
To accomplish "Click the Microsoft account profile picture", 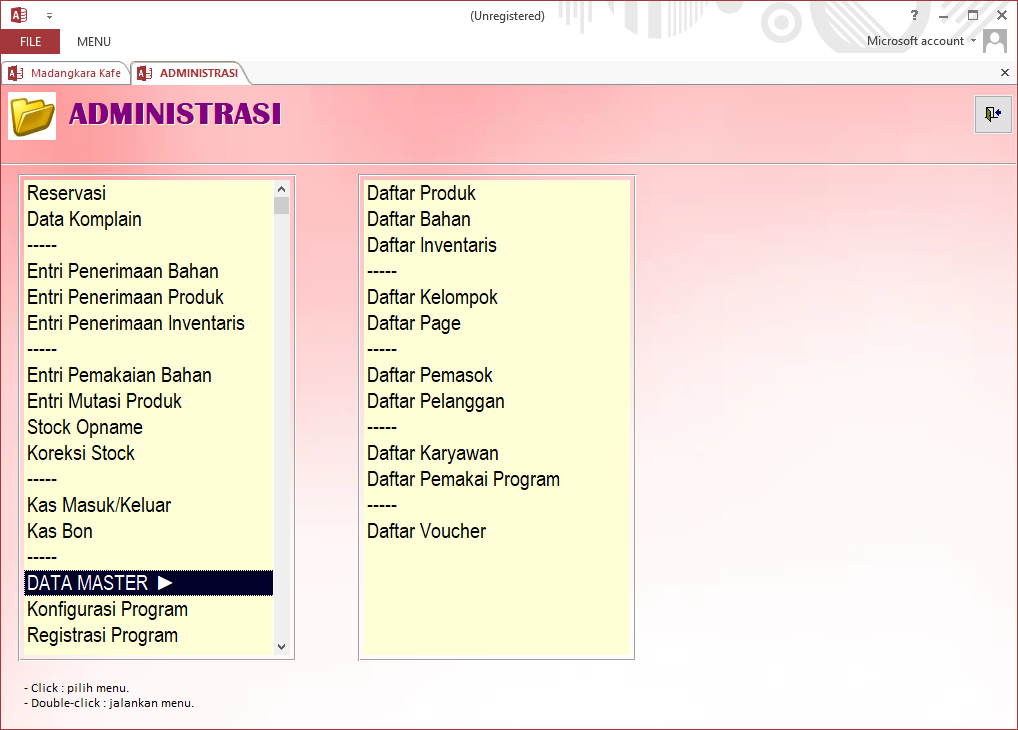I will pos(994,41).
